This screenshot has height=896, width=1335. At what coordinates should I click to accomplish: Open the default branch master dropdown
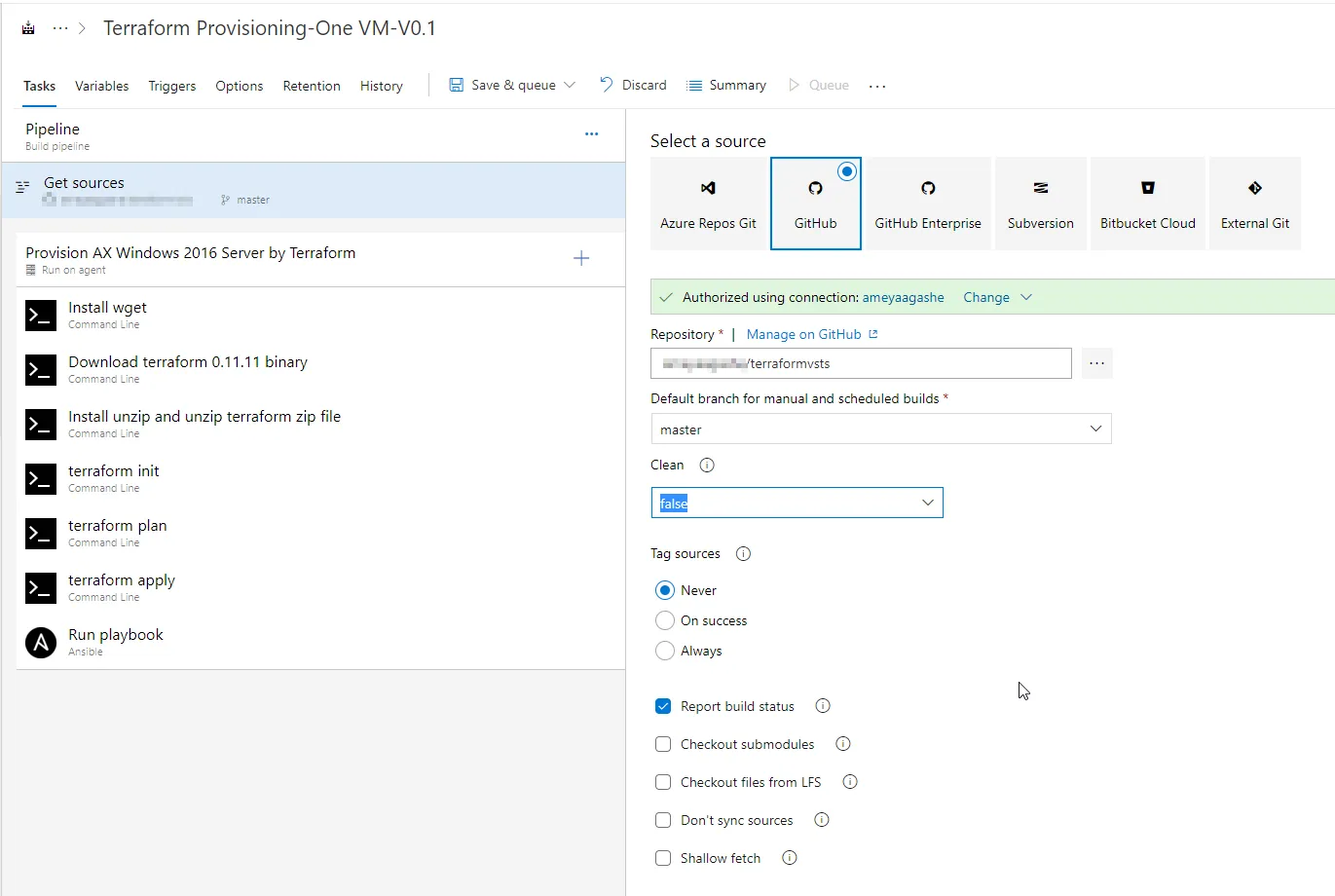pos(880,429)
